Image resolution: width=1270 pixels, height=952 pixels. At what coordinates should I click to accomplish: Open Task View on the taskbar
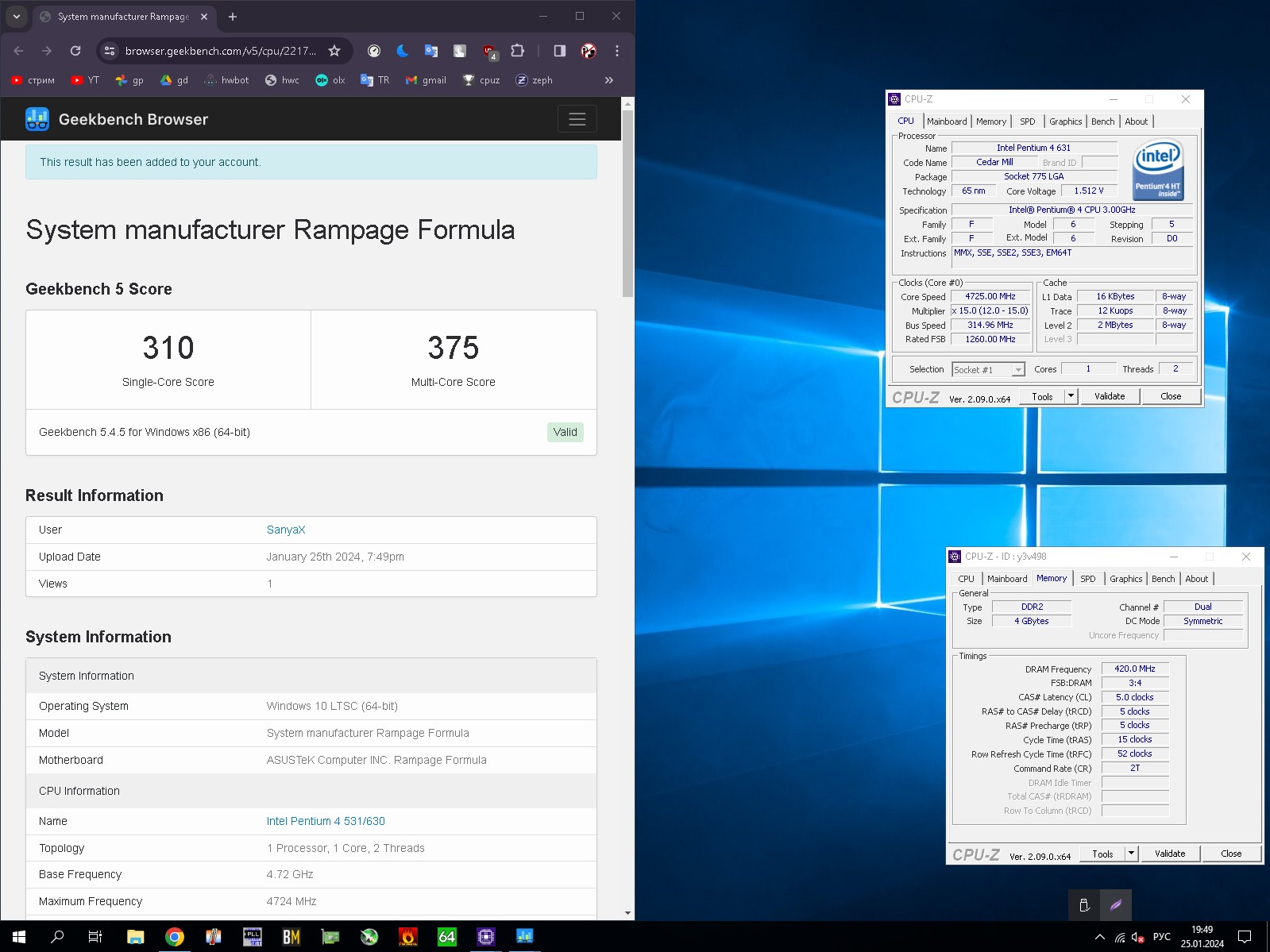pyautogui.click(x=95, y=937)
